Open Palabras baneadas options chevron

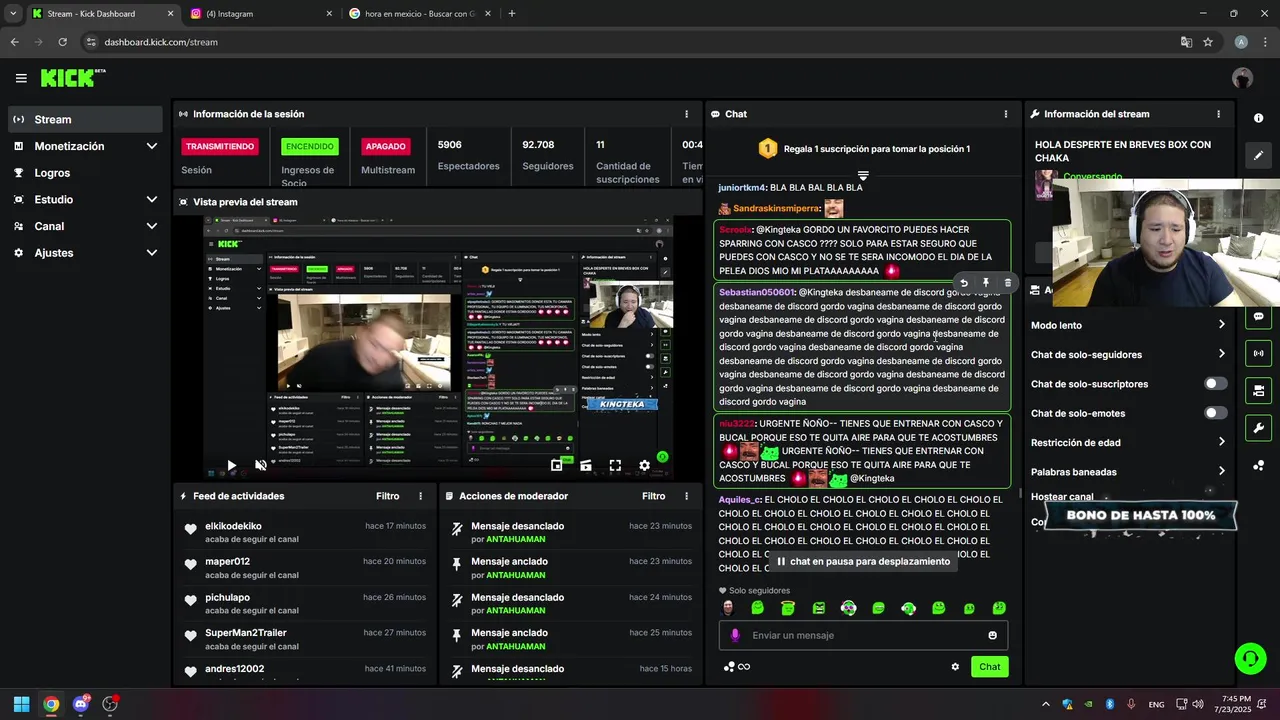(1221, 471)
